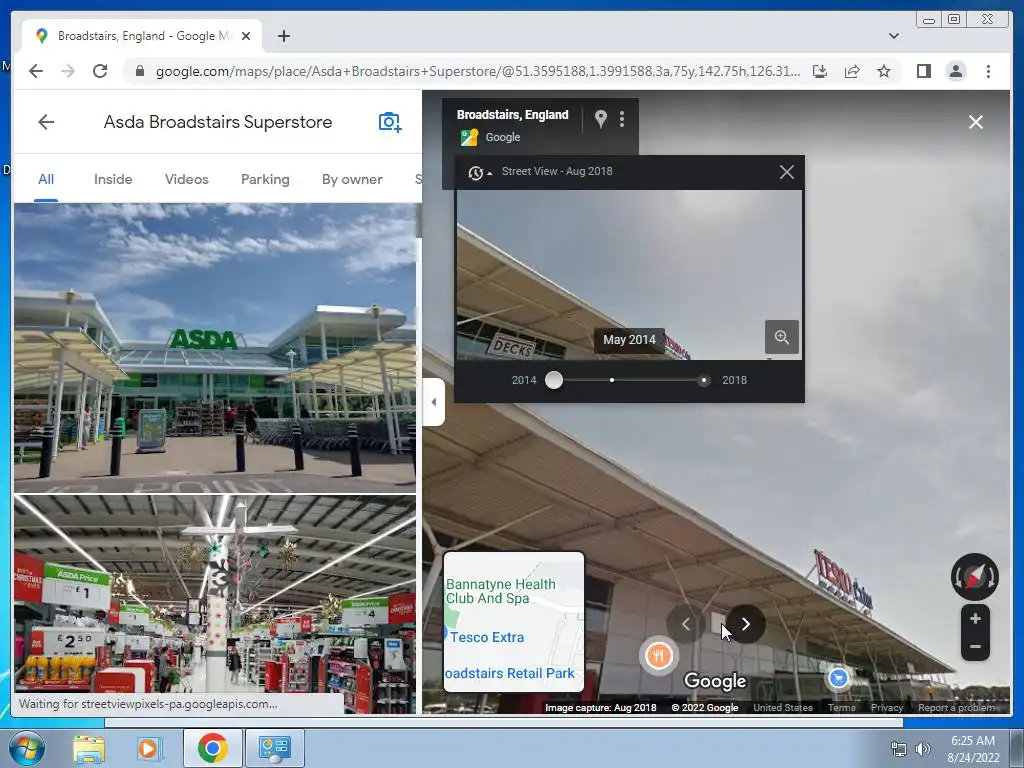1024x768 pixels.
Task: Click the share page icon
Action: (852, 71)
